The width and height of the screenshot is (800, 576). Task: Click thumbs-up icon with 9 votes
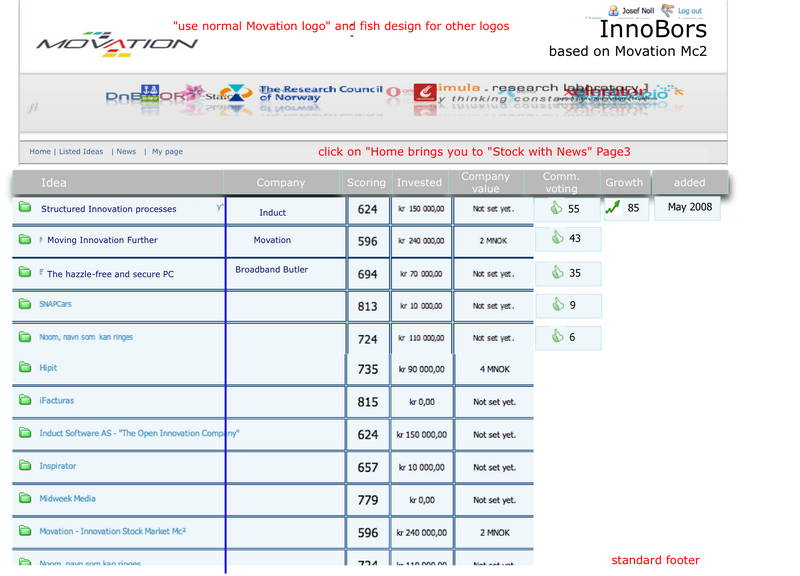point(558,304)
